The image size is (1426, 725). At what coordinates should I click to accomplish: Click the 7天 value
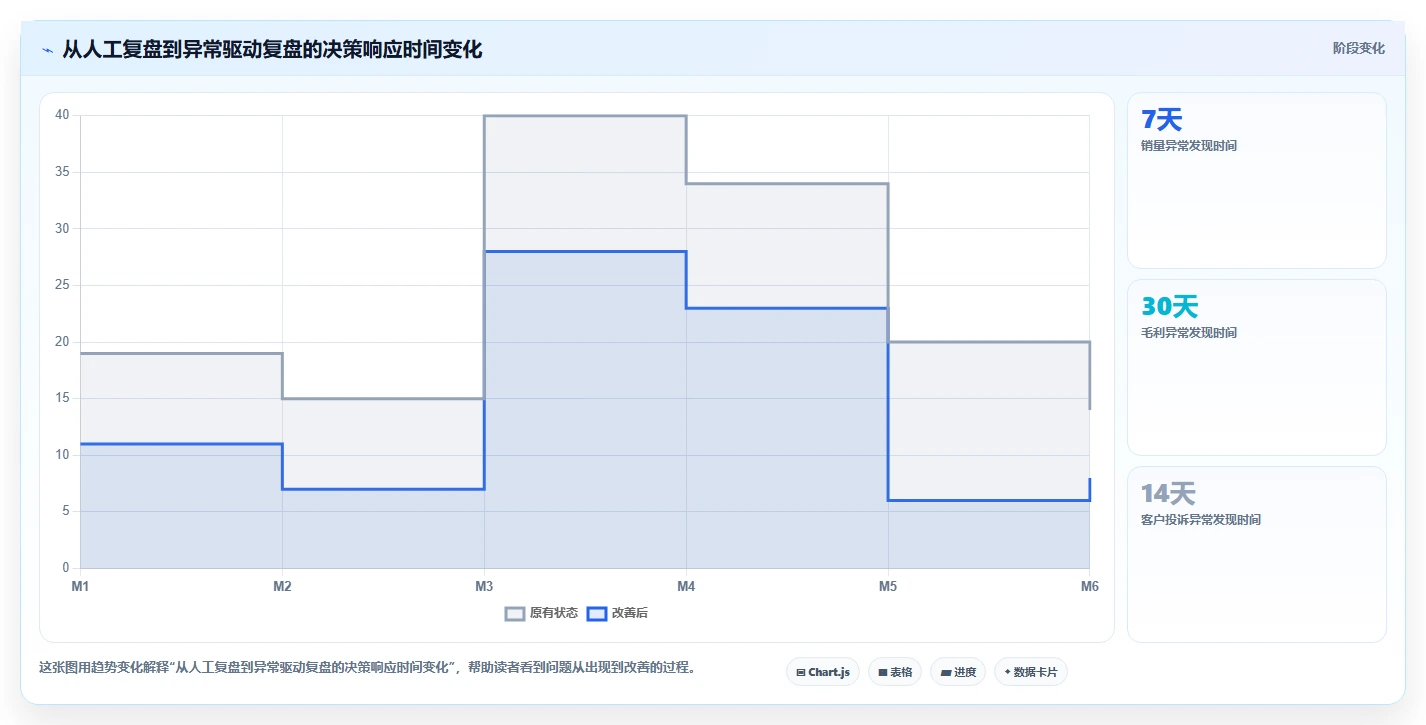pyautogui.click(x=1162, y=120)
